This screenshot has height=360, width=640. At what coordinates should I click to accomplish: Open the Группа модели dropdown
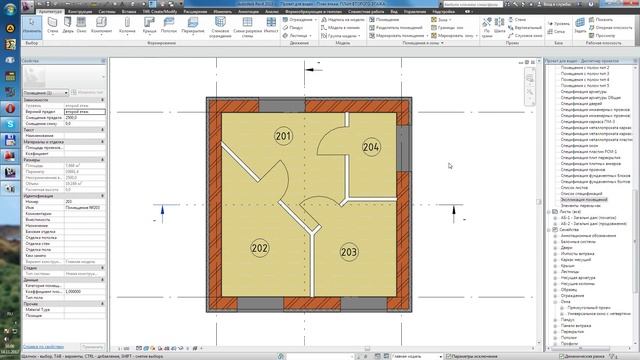[359, 36]
